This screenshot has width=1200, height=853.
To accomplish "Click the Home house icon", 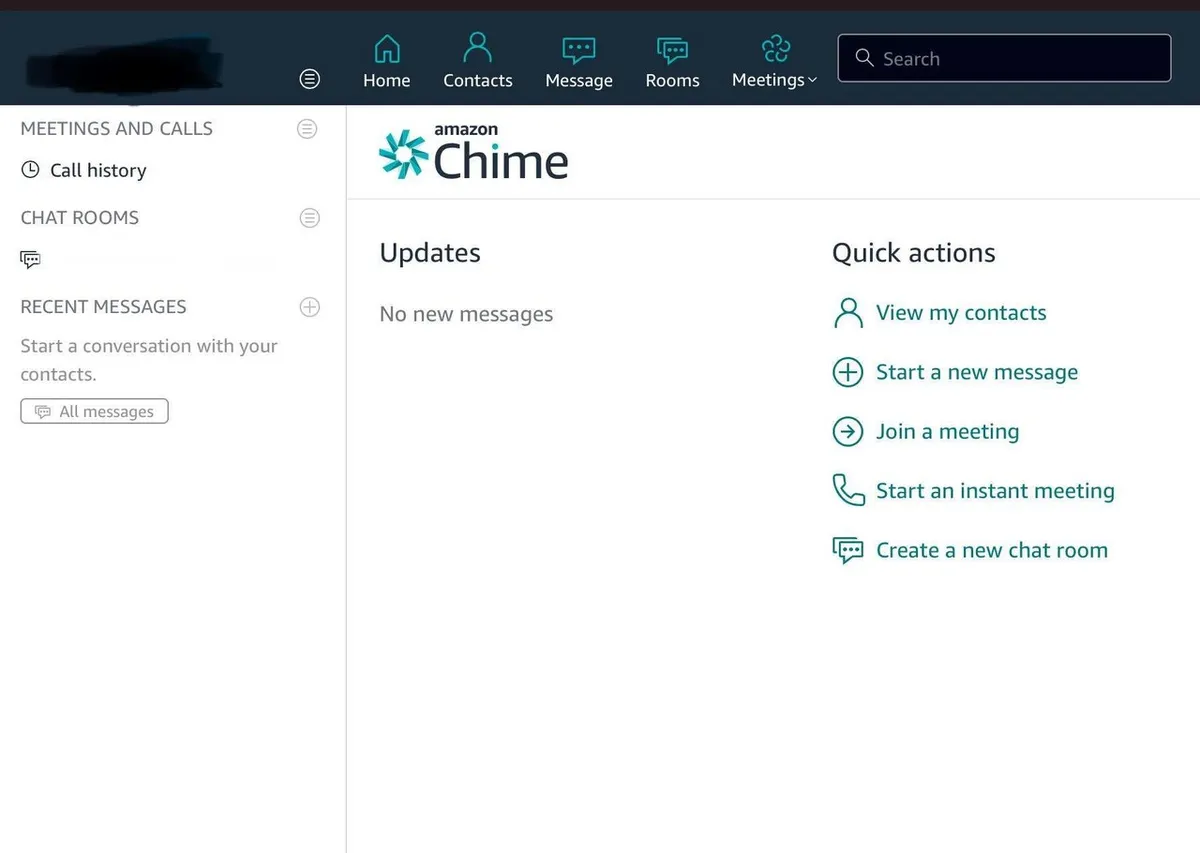I will click(386, 49).
